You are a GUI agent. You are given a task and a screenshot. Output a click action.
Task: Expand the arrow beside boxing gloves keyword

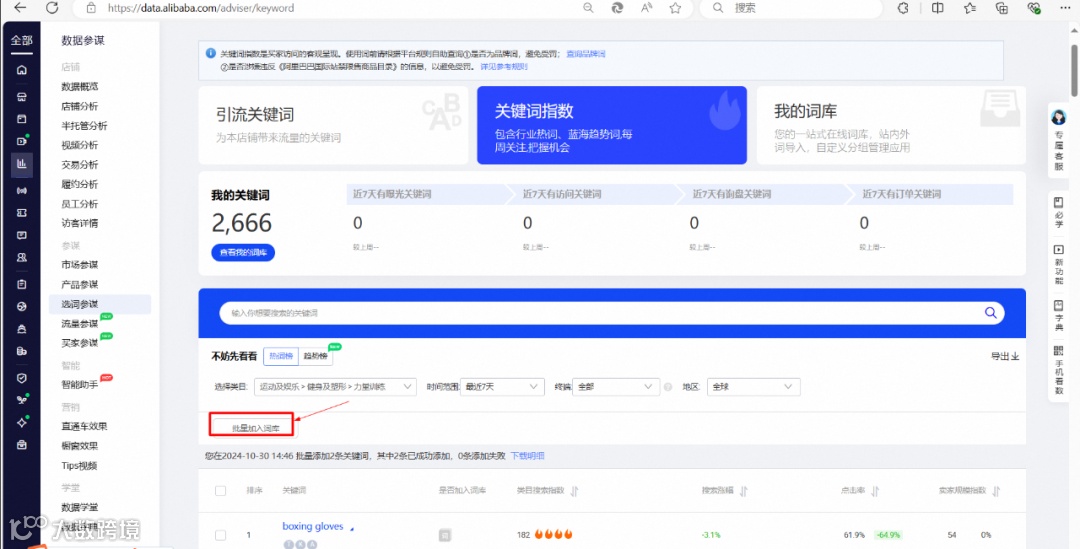point(352,528)
